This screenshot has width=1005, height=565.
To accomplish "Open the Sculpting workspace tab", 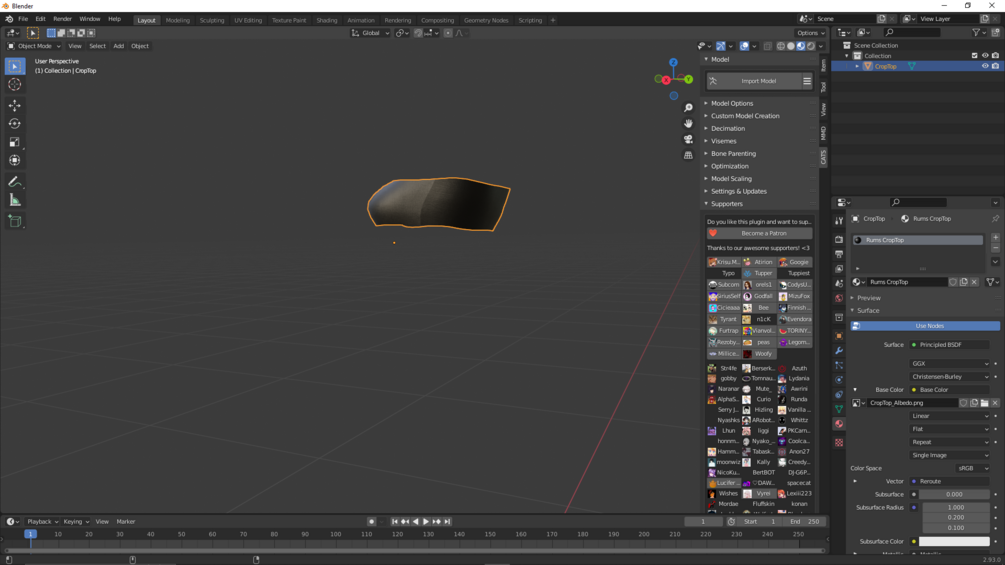I will [x=212, y=20].
